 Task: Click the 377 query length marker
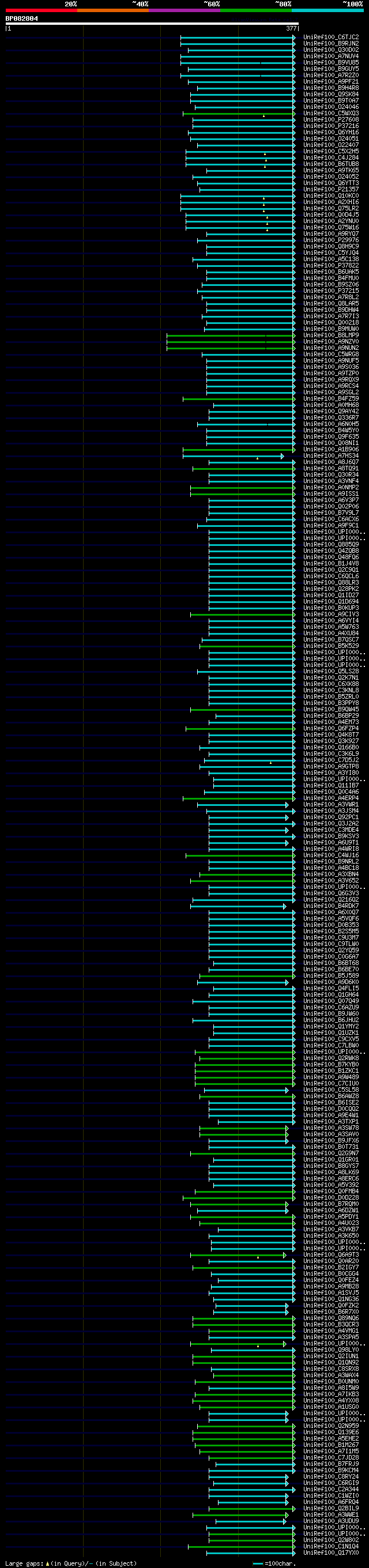291,29
